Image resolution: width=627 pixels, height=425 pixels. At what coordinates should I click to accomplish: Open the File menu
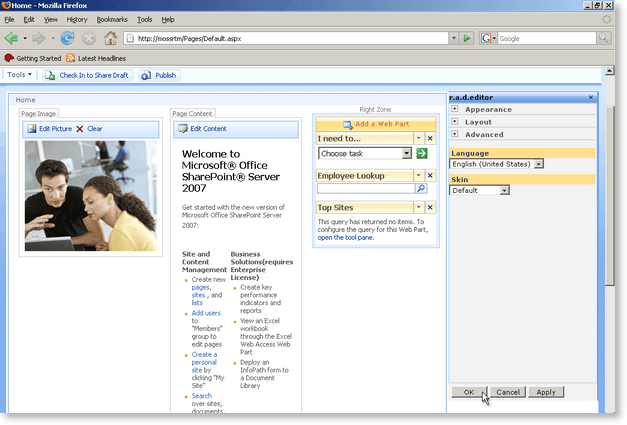tap(9, 19)
